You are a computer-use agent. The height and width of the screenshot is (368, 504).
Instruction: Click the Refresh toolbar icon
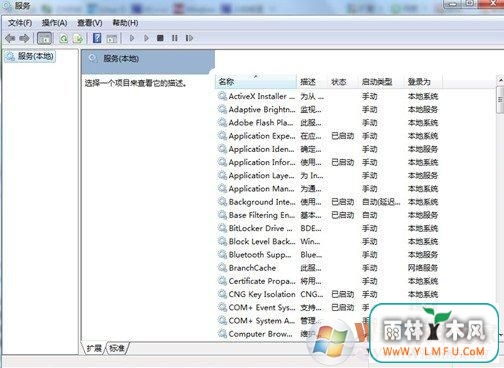63,39
